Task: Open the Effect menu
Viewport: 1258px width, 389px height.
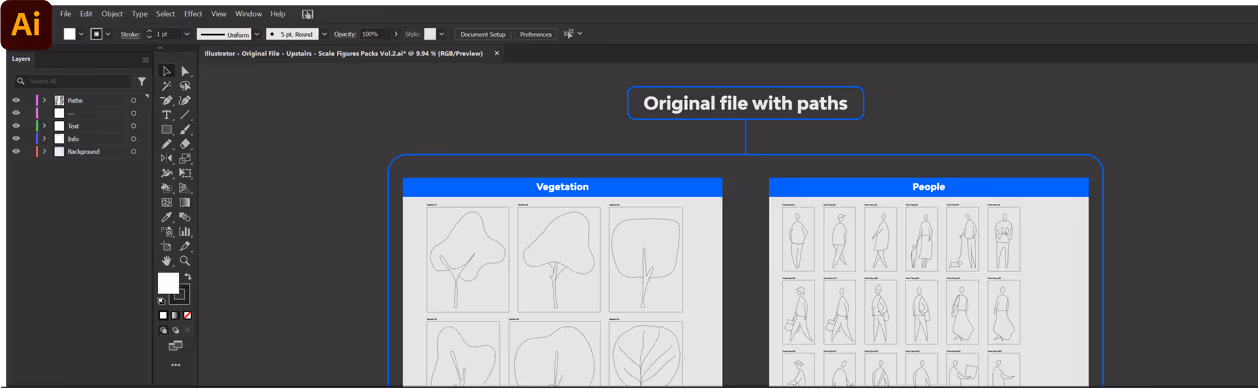Action: [x=193, y=14]
